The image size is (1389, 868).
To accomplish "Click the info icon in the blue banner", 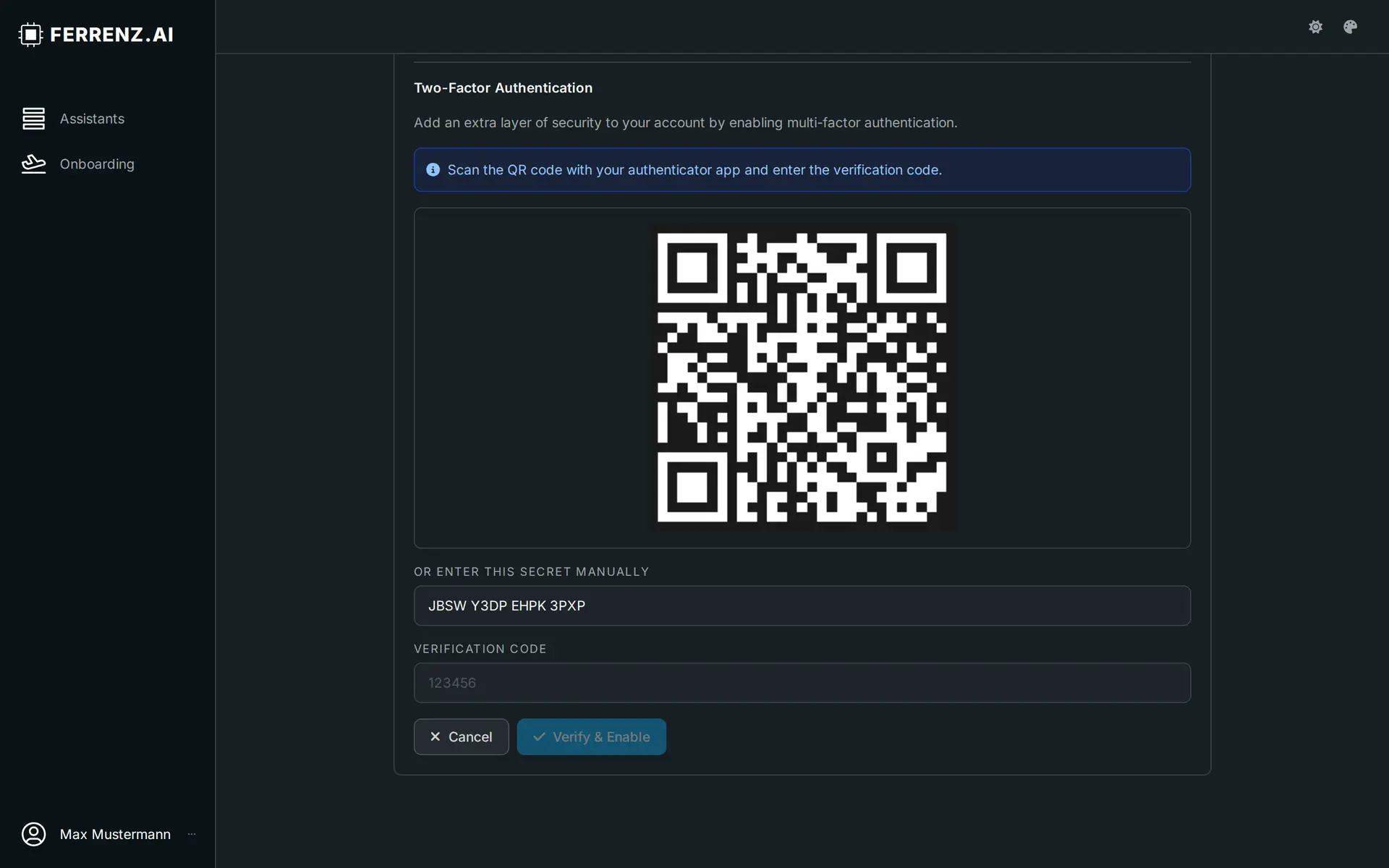I will pyautogui.click(x=433, y=170).
